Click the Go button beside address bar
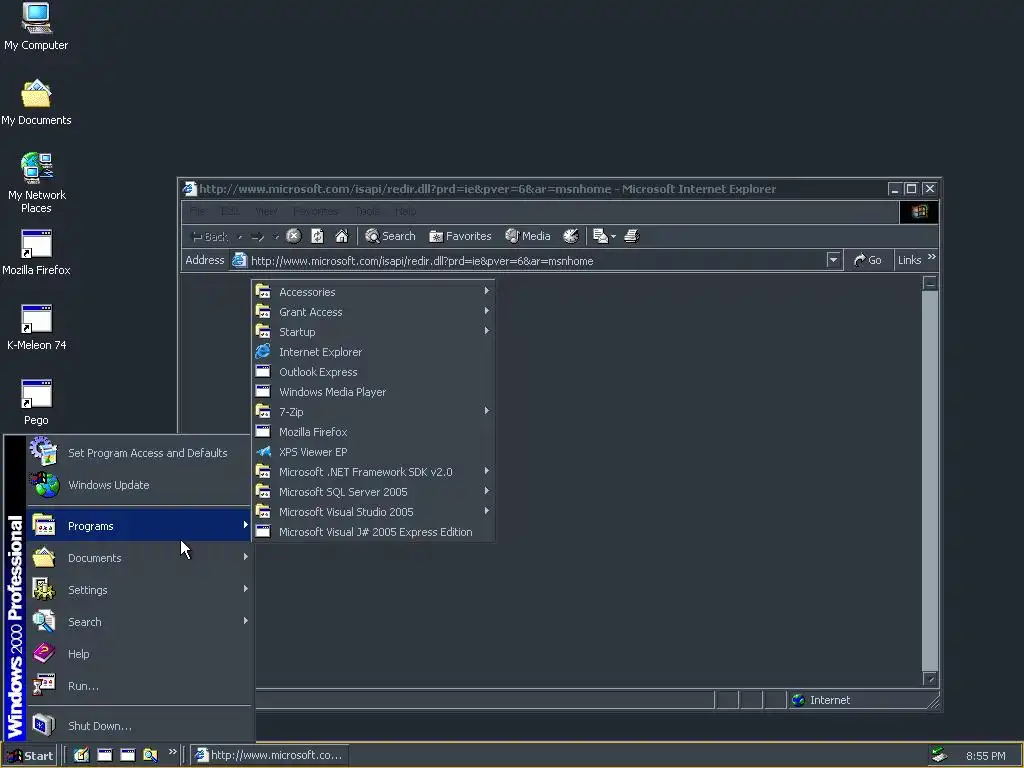The height and width of the screenshot is (768, 1024). point(868,260)
